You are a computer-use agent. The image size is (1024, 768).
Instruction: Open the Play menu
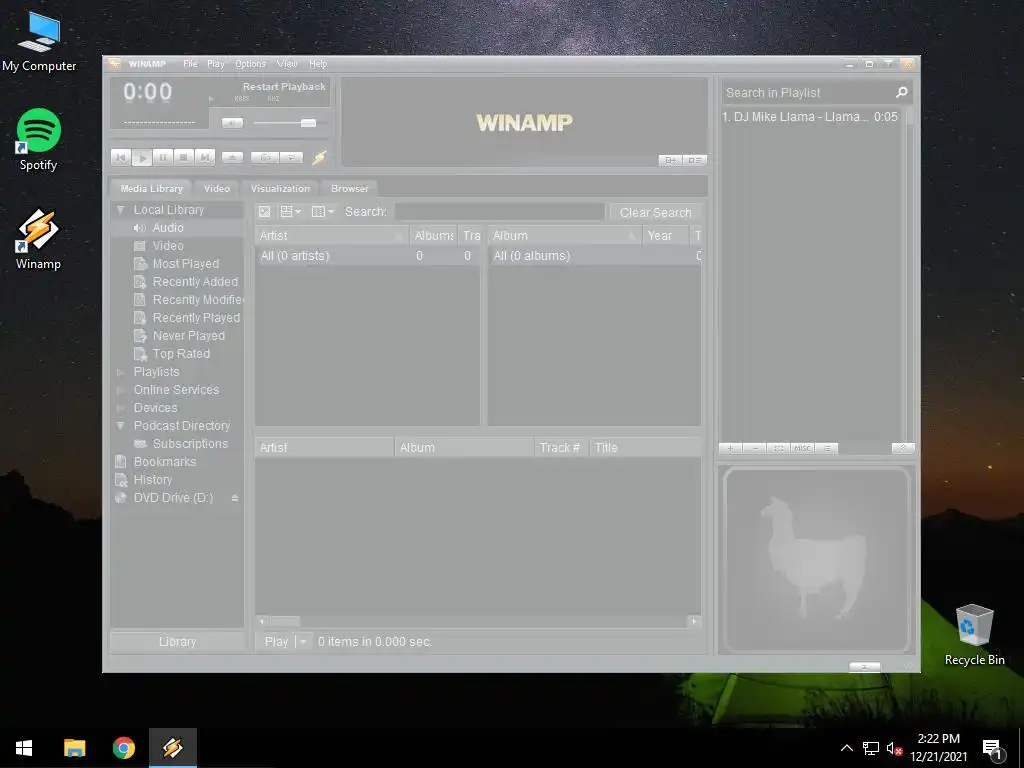click(216, 64)
